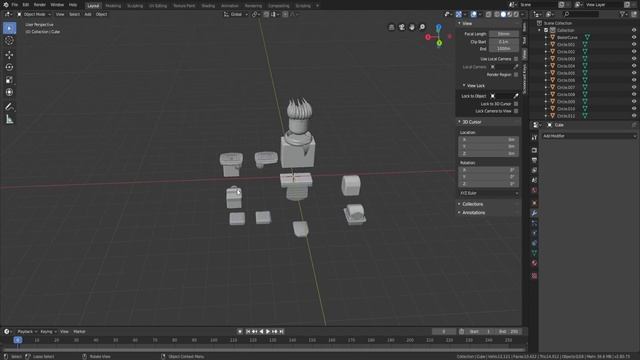Click the perspective/orthographic grid icon
Screen dimensions: 640x360
coord(391,27)
